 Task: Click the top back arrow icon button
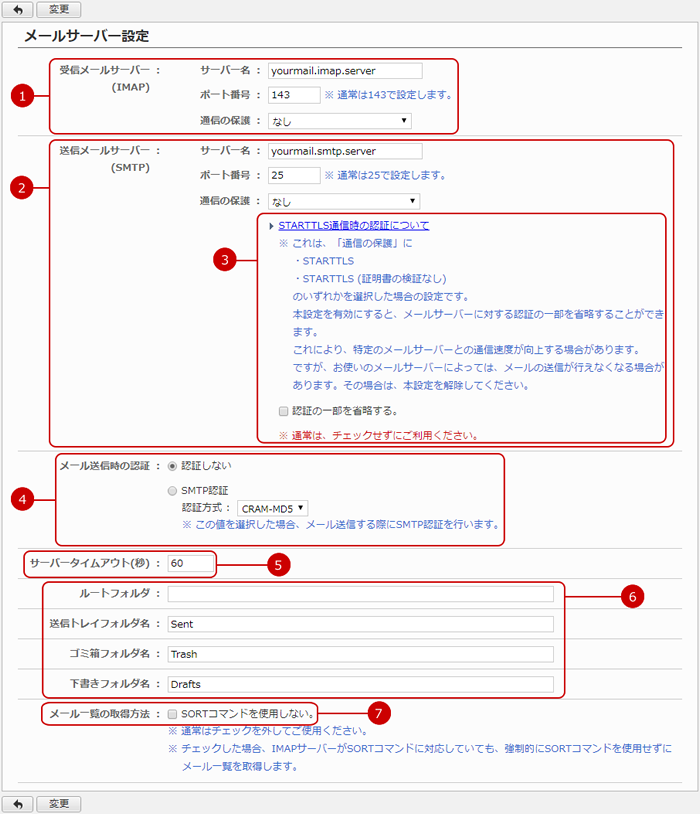coord(18,9)
